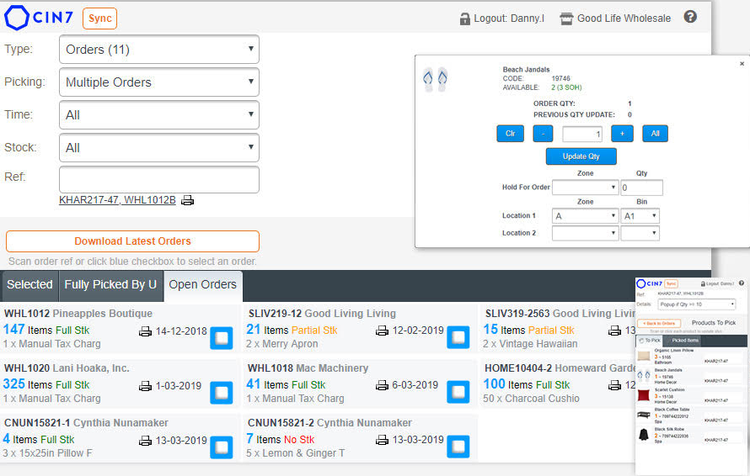This screenshot has width=750, height=476.
Task: Click into the Ref input field
Action: [x=159, y=179]
